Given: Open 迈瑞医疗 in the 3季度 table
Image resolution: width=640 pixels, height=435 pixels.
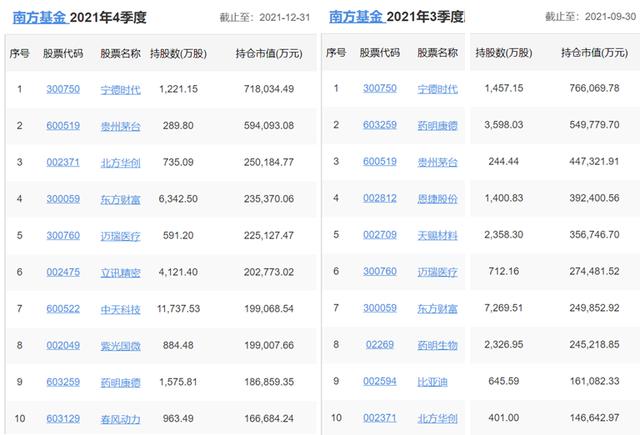Looking at the screenshot, I should pyautogui.click(x=437, y=272).
